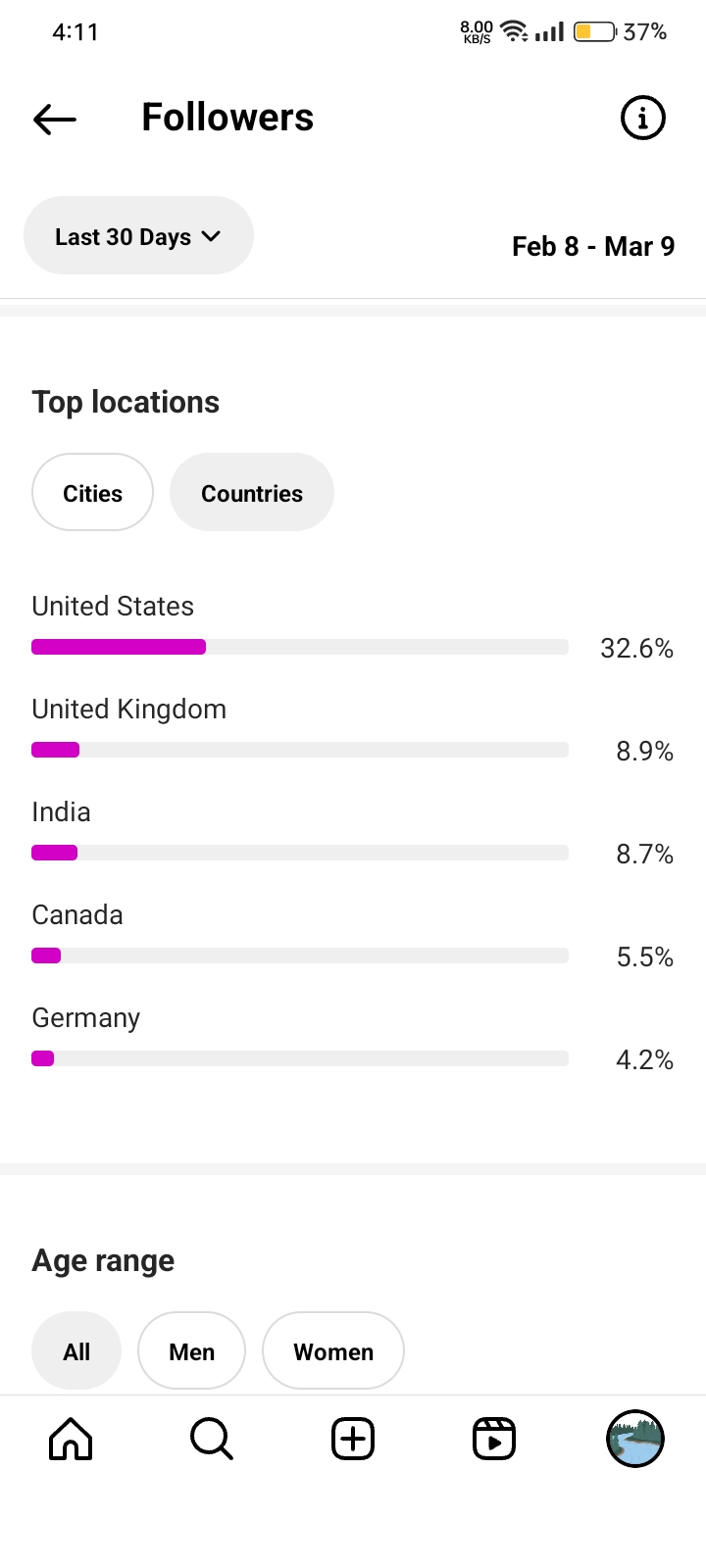Tap the create new post icon
The image size is (706, 1568).
point(353,1439)
